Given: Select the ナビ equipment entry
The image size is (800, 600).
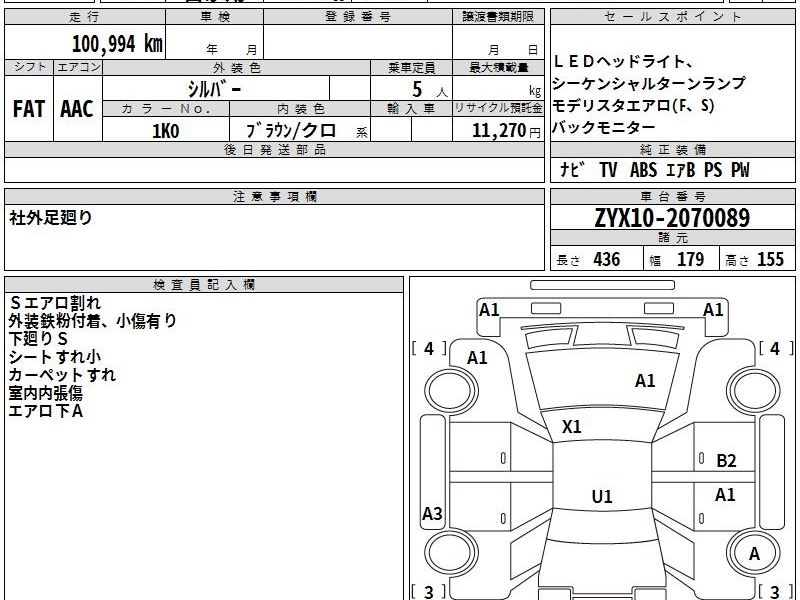Looking at the screenshot, I should [571, 170].
